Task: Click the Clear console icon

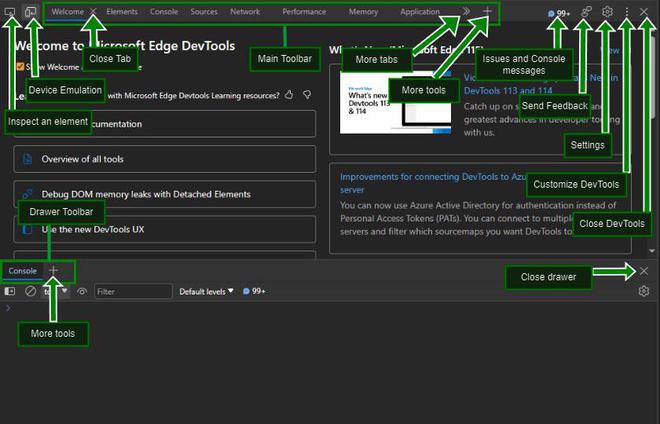Action: 30,291
